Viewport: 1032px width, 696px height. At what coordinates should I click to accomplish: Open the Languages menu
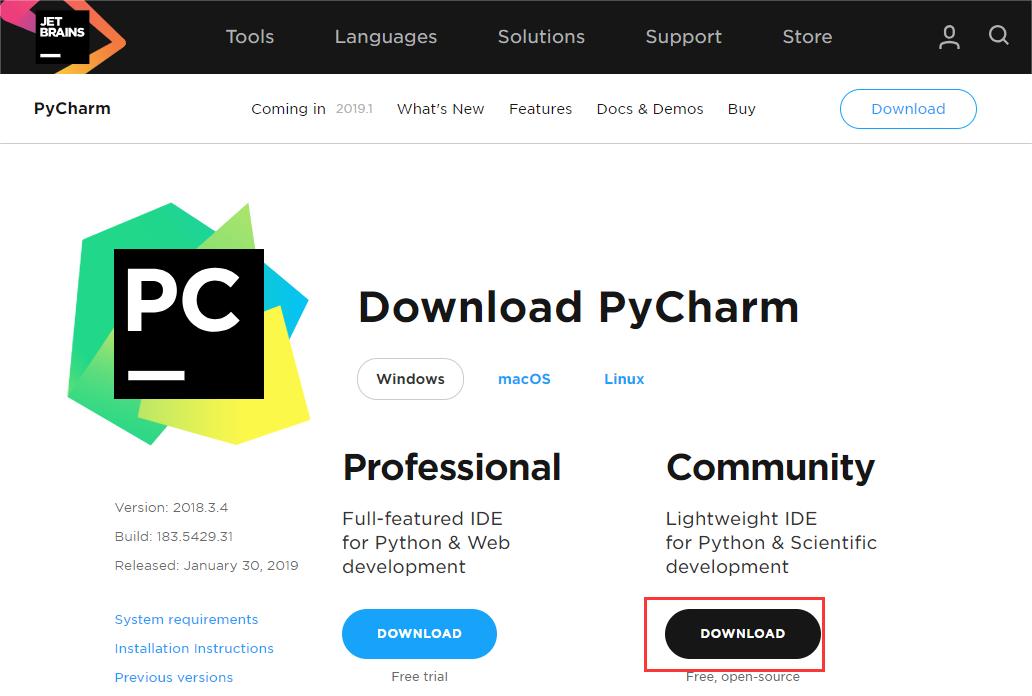[x=386, y=37]
